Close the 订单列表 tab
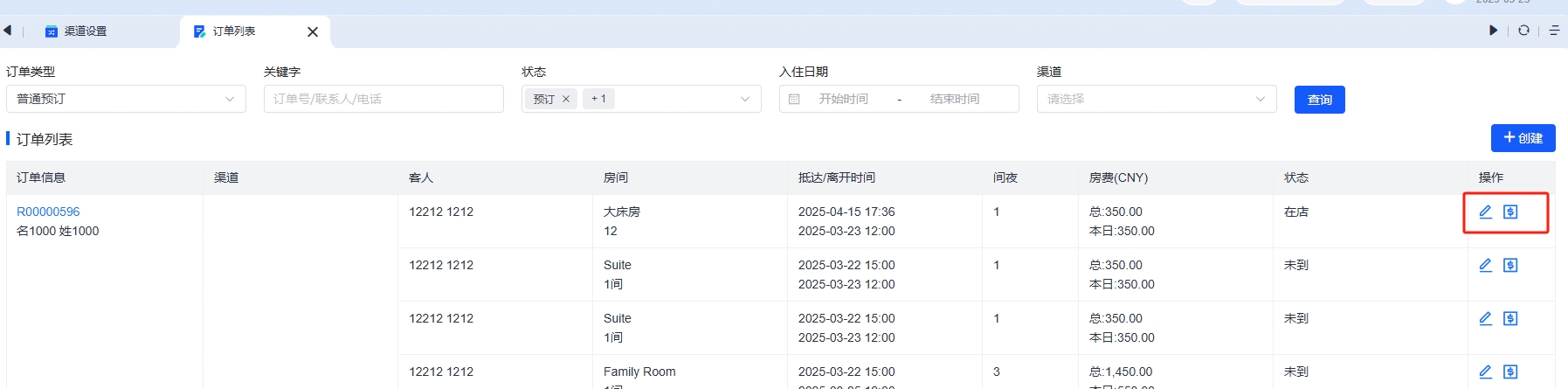 point(313,32)
